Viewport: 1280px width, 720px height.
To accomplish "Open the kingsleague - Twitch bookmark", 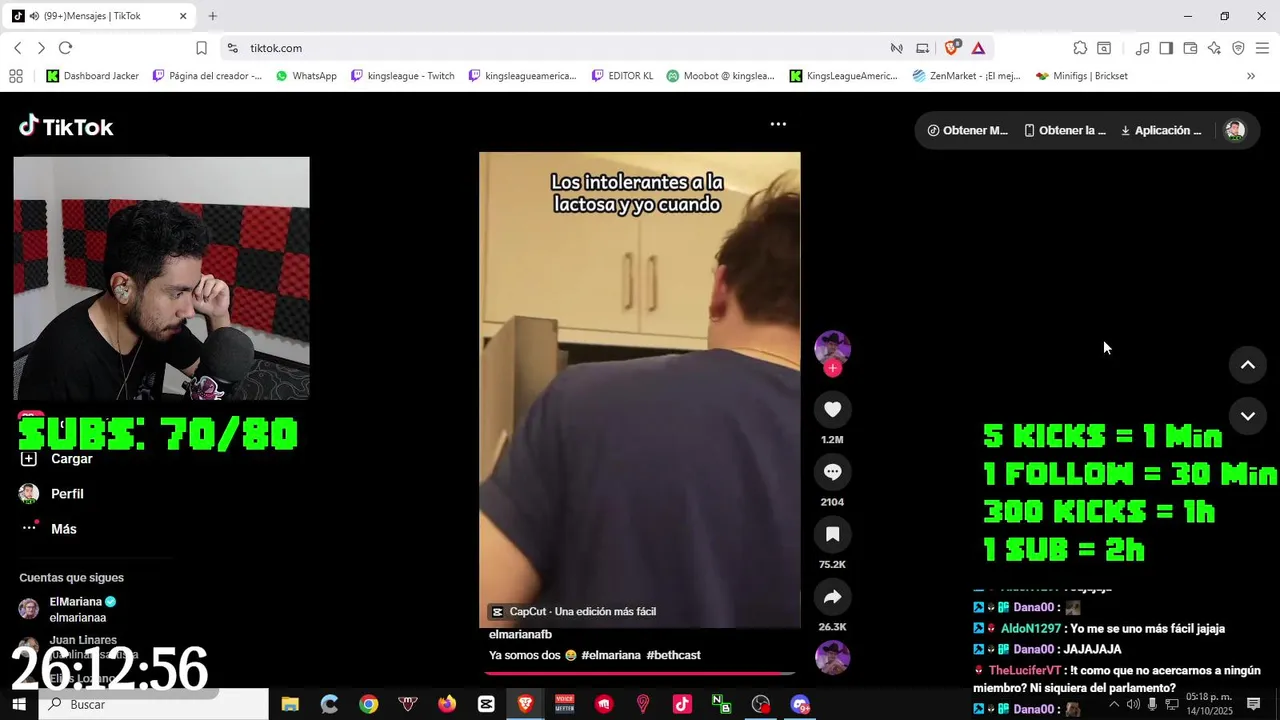I will click(x=403, y=76).
